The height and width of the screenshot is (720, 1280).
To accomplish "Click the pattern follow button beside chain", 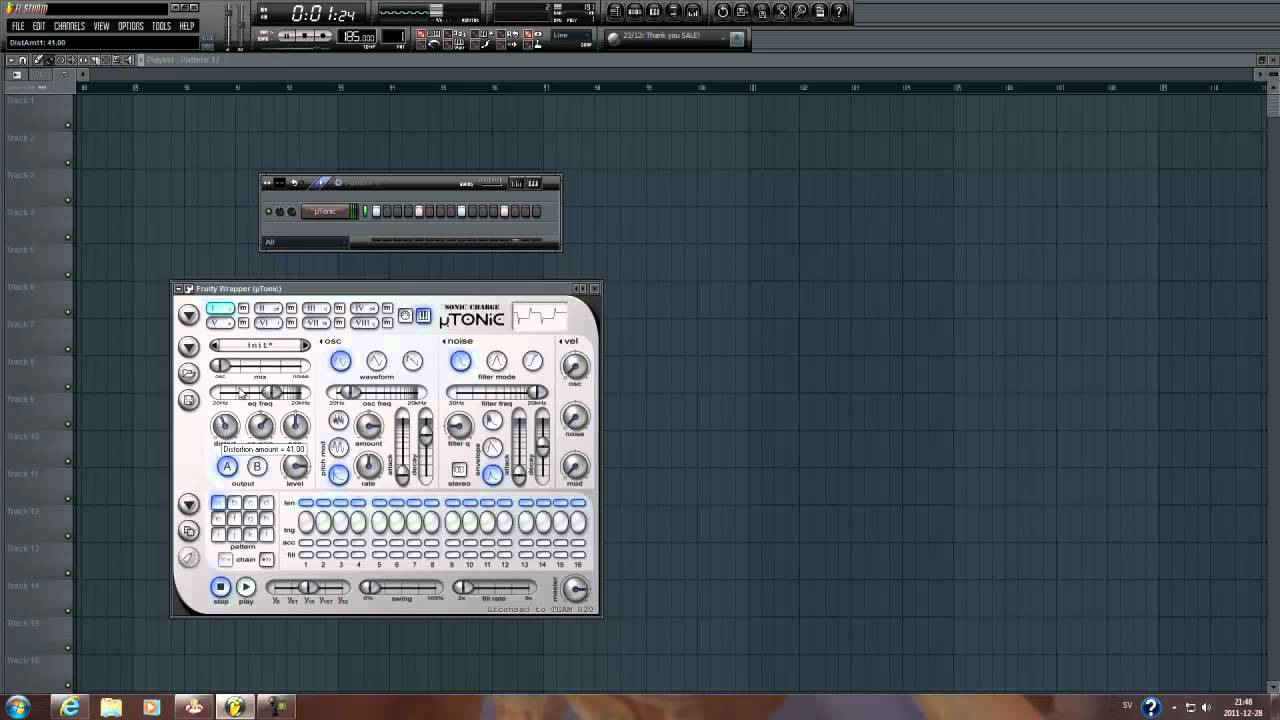I will pyautogui.click(x=266, y=559).
